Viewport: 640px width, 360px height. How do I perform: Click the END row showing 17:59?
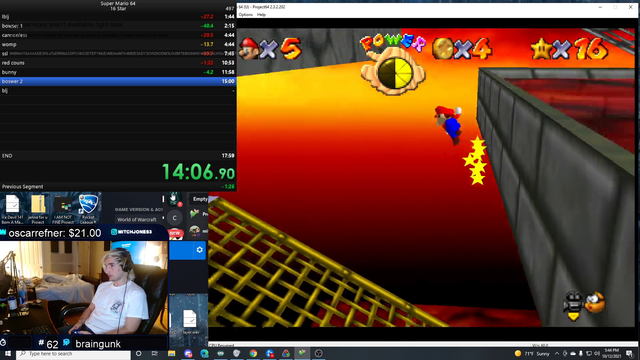118,156
